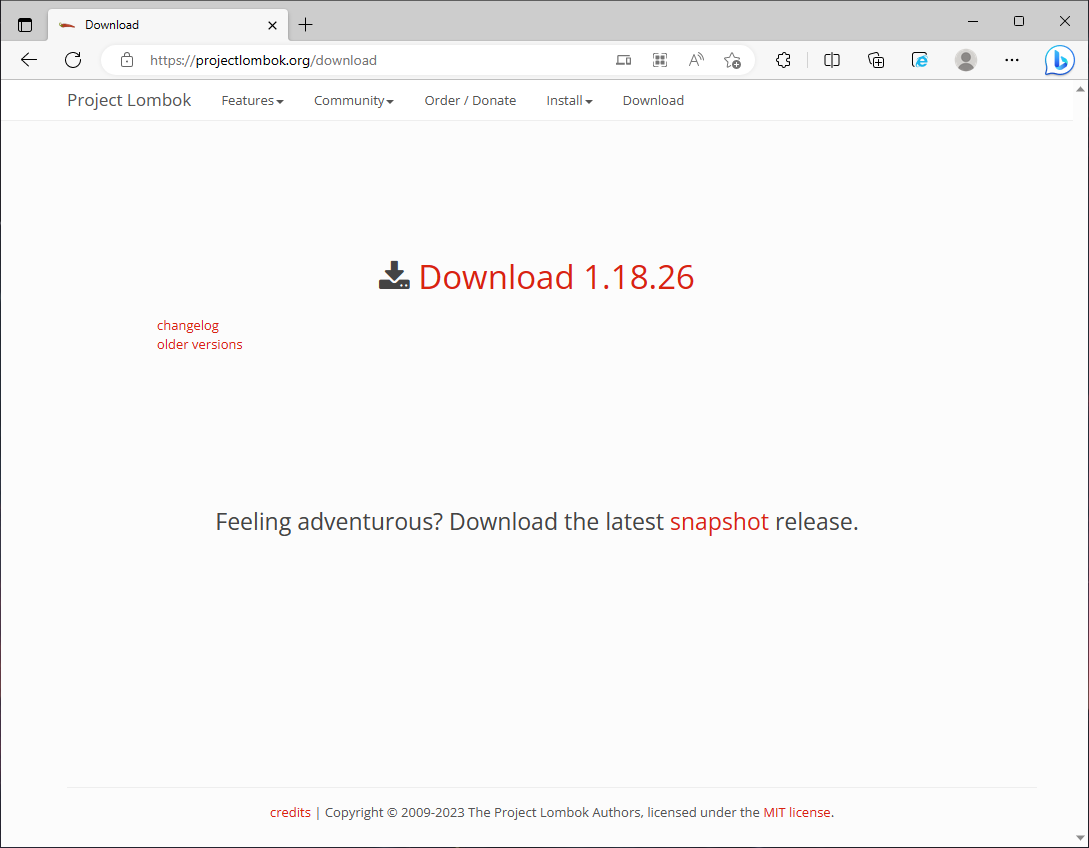The image size is (1089, 848).
Task: Open the QR code generator icon
Action: [660, 60]
